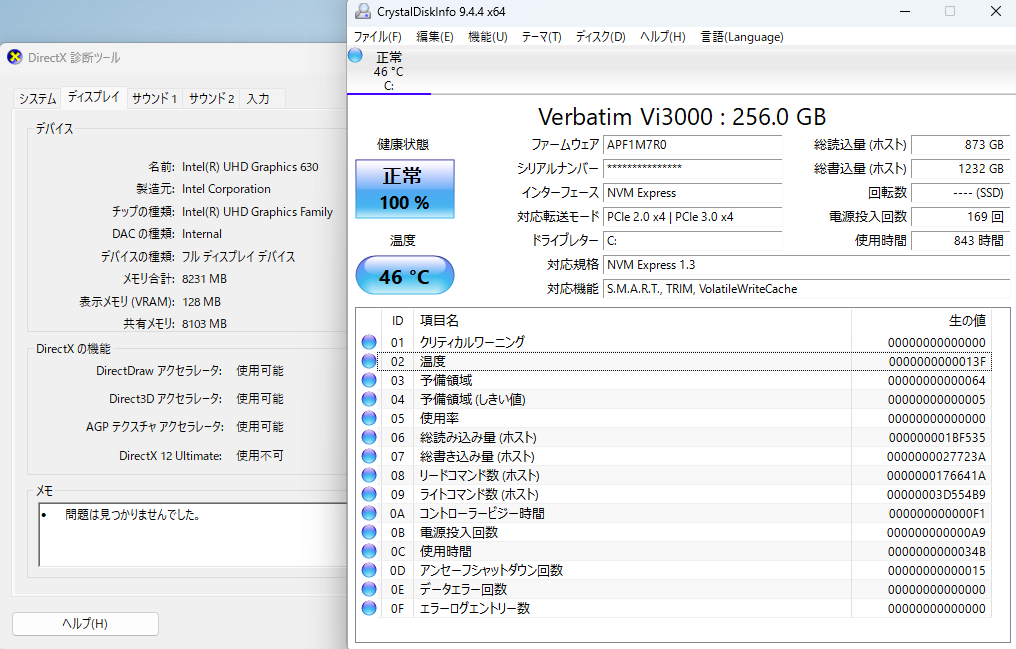Open the ディスク(D) menu
1016x649 pixels.
(601, 37)
